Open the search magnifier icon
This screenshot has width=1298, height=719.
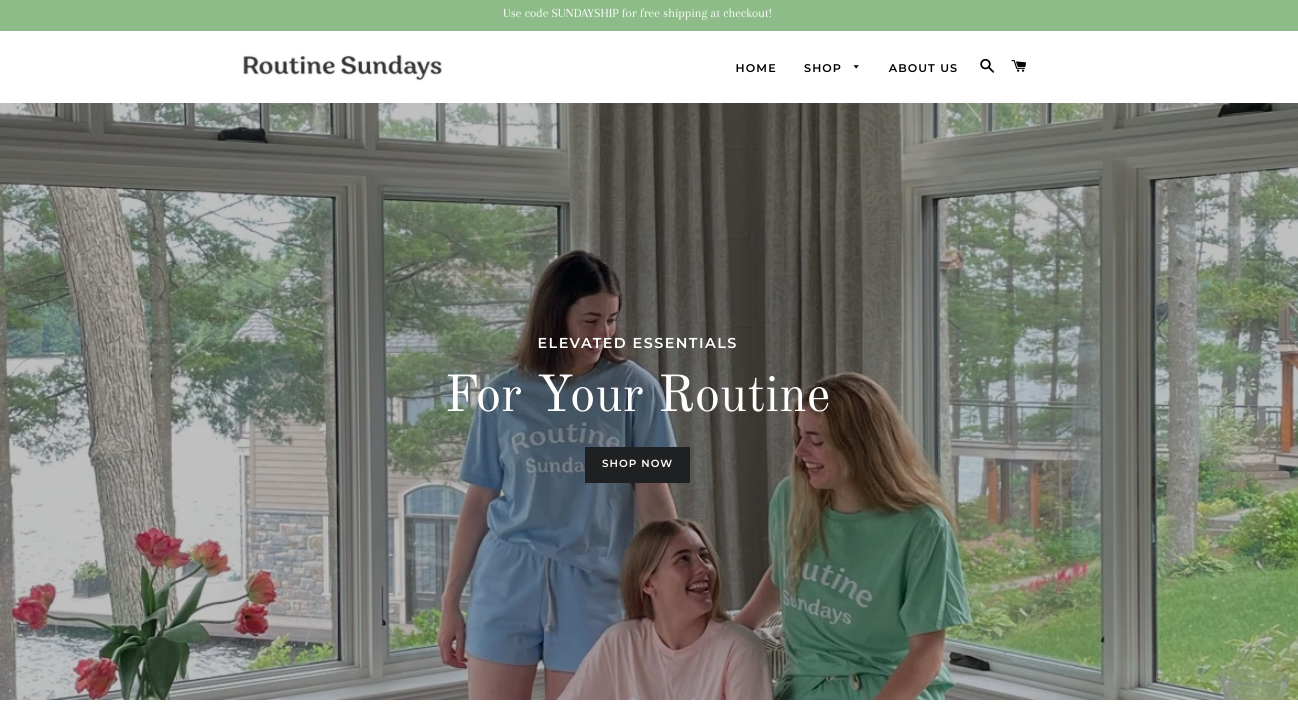[x=987, y=66]
